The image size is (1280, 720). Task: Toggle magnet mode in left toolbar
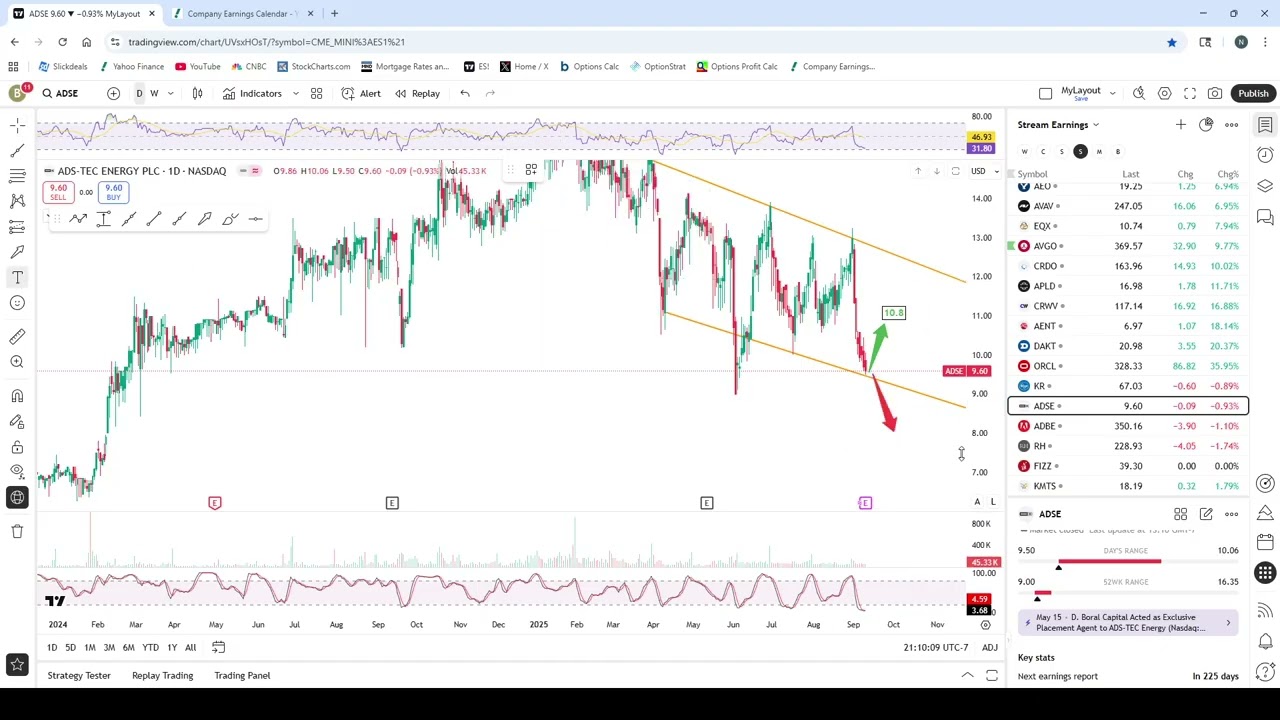[x=17, y=396]
